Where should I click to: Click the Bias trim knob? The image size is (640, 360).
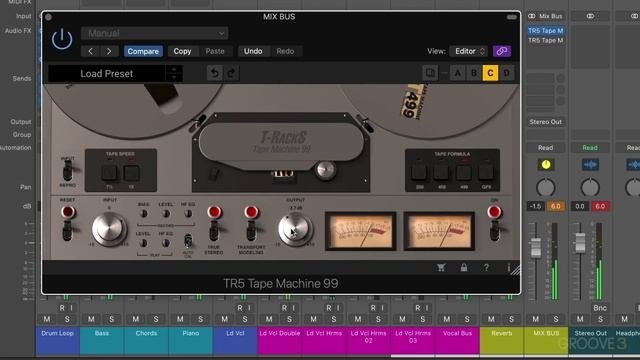(143, 213)
